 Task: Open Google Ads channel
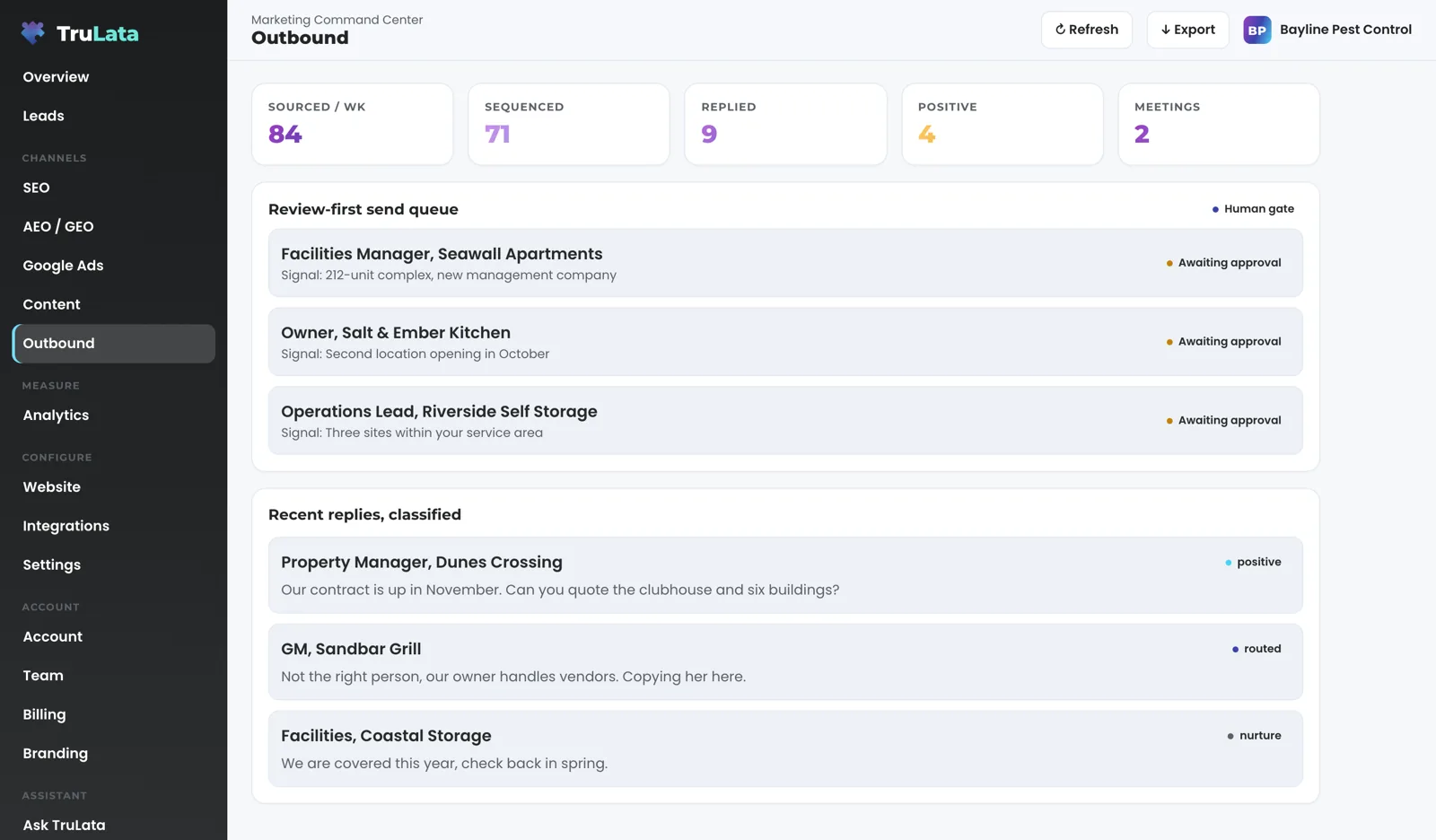[113, 266]
